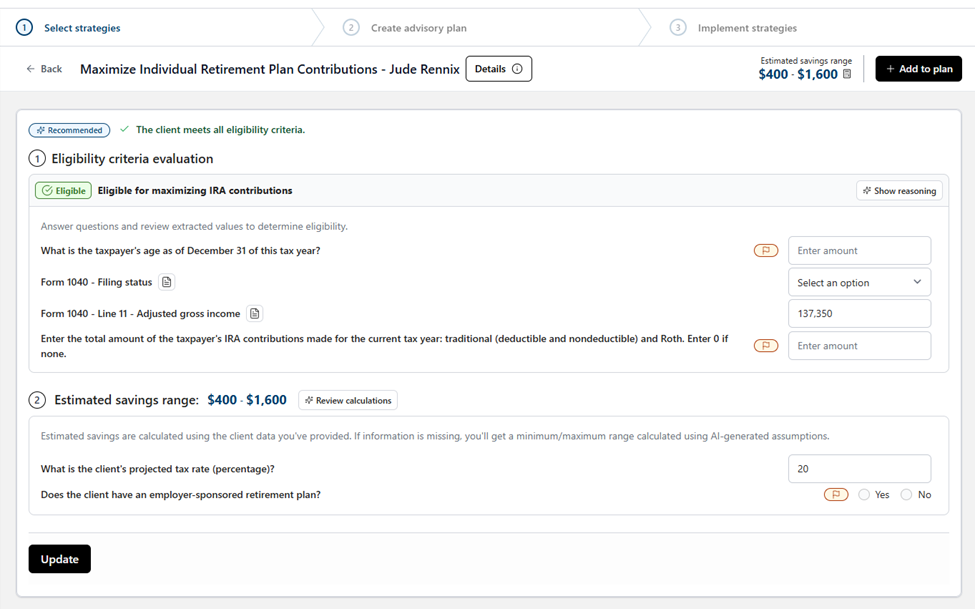Select Yes for employer-sponsored retirement plan
The width and height of the screenshot is (975, 609).
pos(864,495)
